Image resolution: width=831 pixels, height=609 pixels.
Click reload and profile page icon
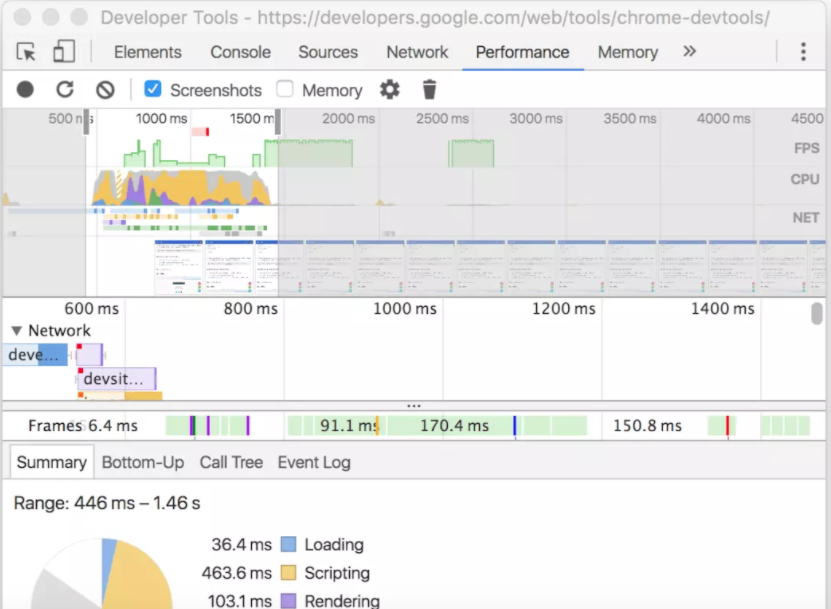pos(65,90)
